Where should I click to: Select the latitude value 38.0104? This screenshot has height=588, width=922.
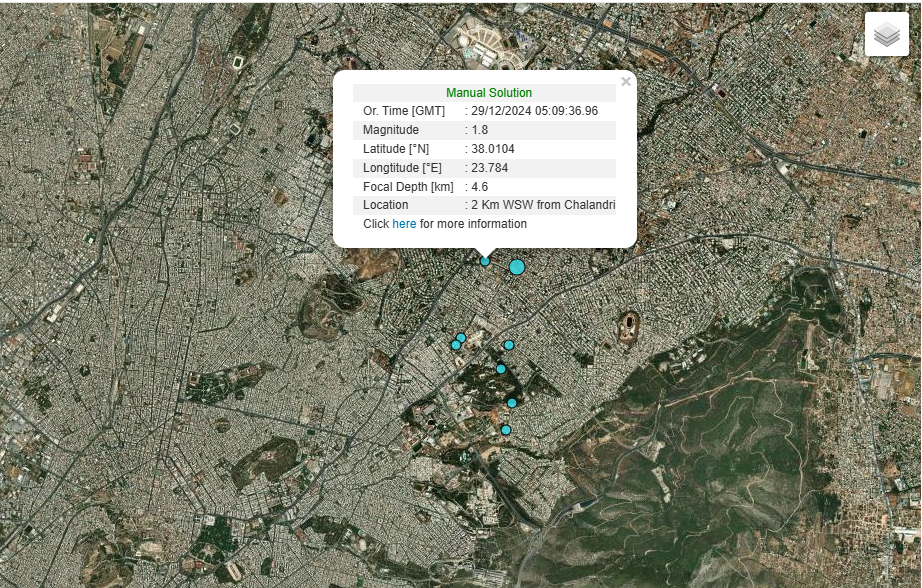point(493,149)
